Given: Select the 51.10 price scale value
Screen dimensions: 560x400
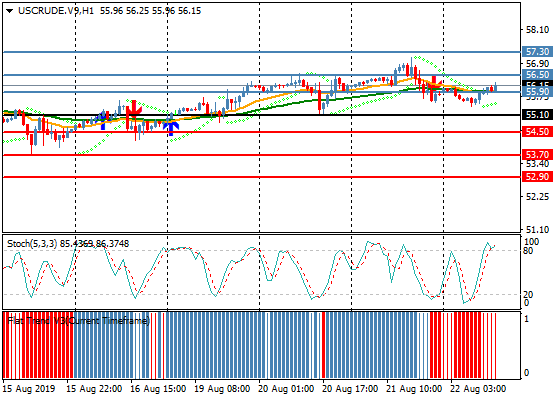Looking at the screenshot, I should pyautogui.click(x=538, y=230).
